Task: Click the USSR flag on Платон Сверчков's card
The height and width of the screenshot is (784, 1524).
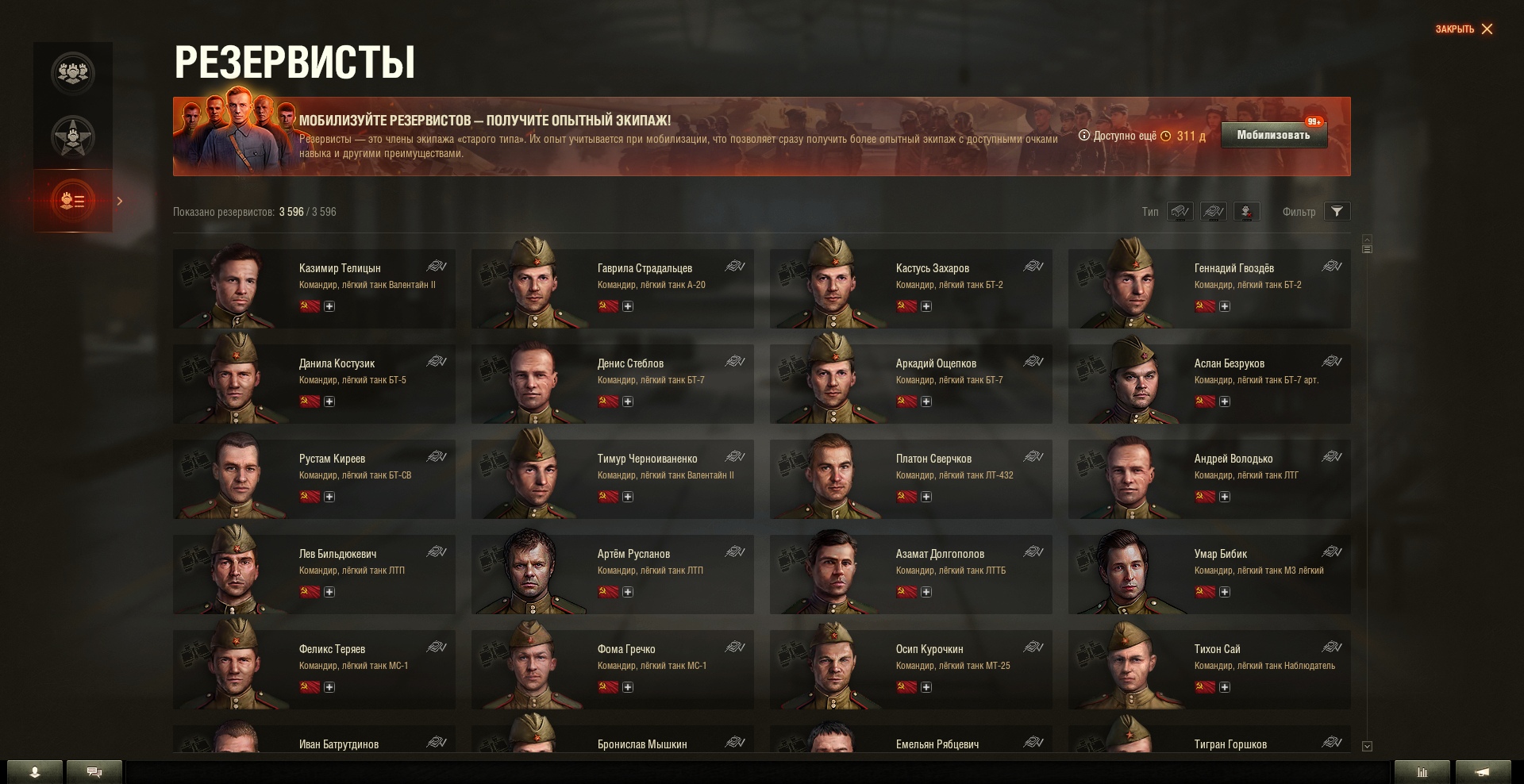Action: pyautogui.click(x=906, y=497)
